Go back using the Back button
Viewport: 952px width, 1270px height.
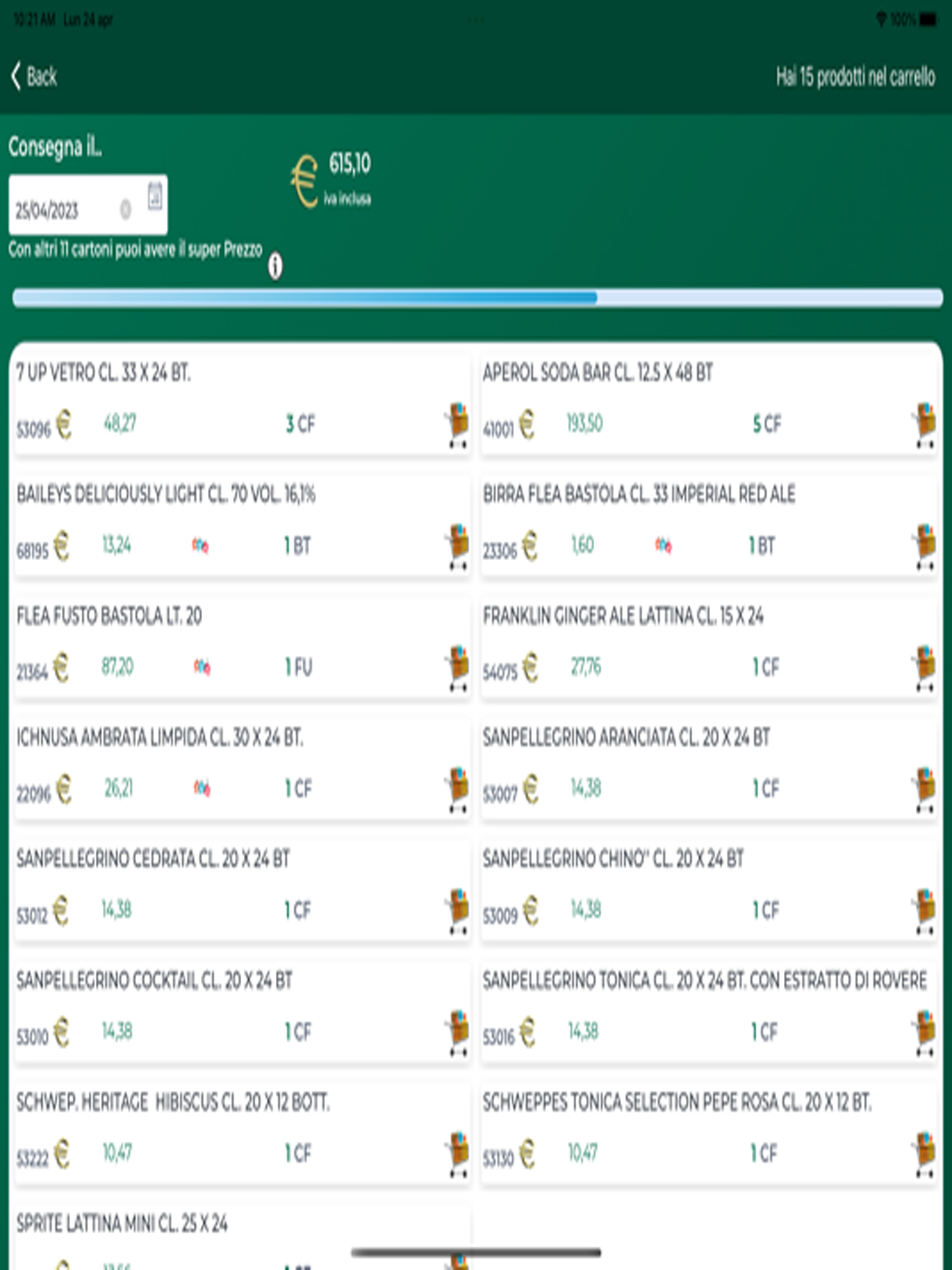[x=34, y=76]
